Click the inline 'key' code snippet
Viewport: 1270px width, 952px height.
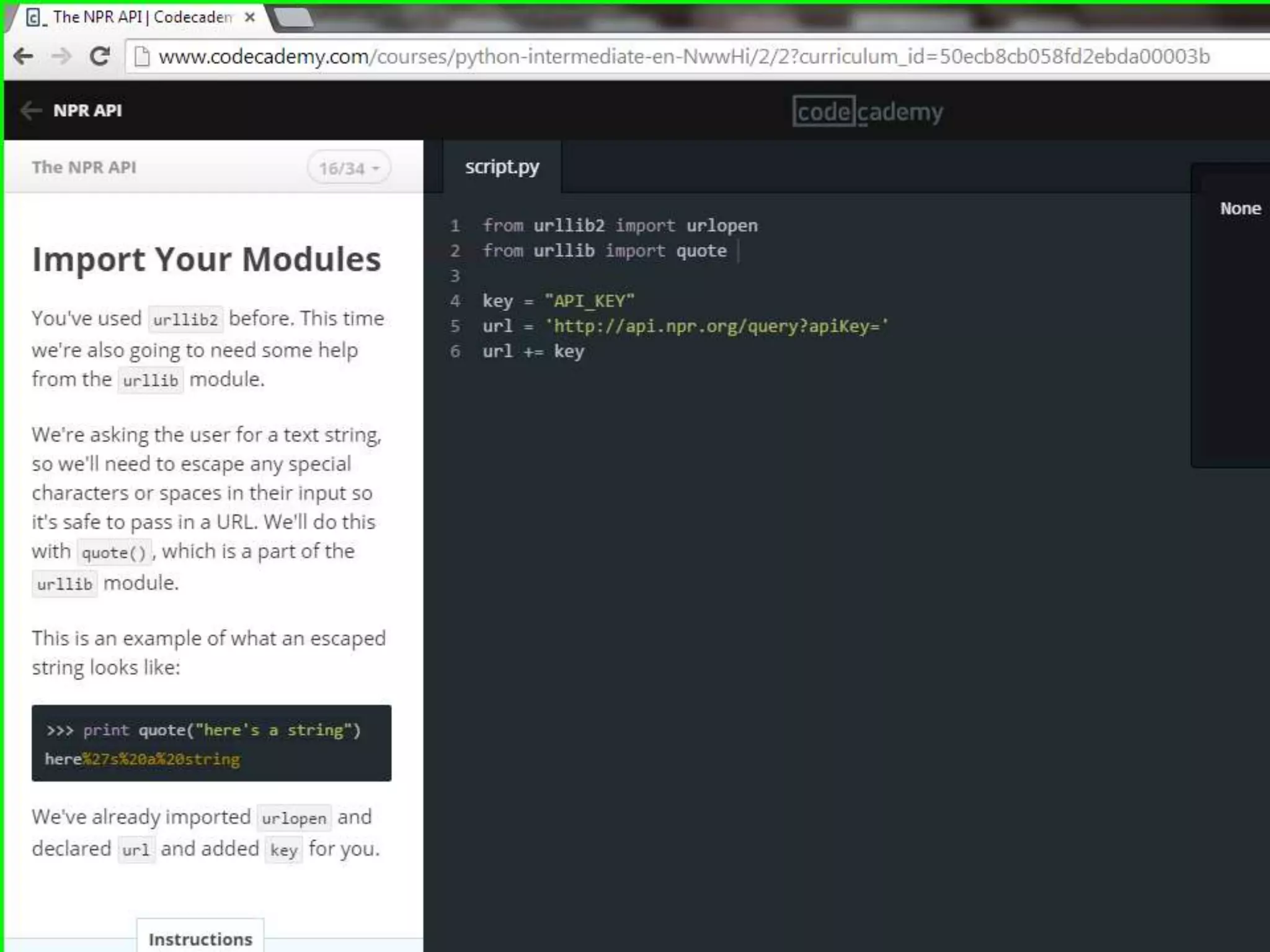[x=284, y=850]
